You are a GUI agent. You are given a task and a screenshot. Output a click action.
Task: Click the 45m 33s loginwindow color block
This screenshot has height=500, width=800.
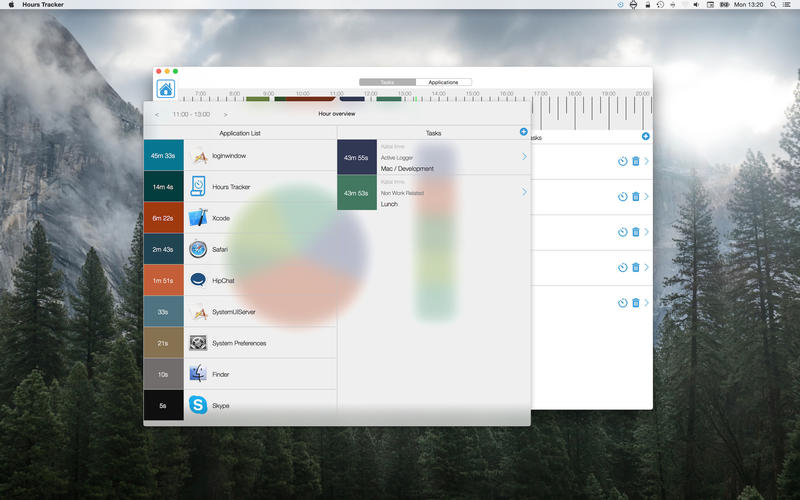(163, 155)
